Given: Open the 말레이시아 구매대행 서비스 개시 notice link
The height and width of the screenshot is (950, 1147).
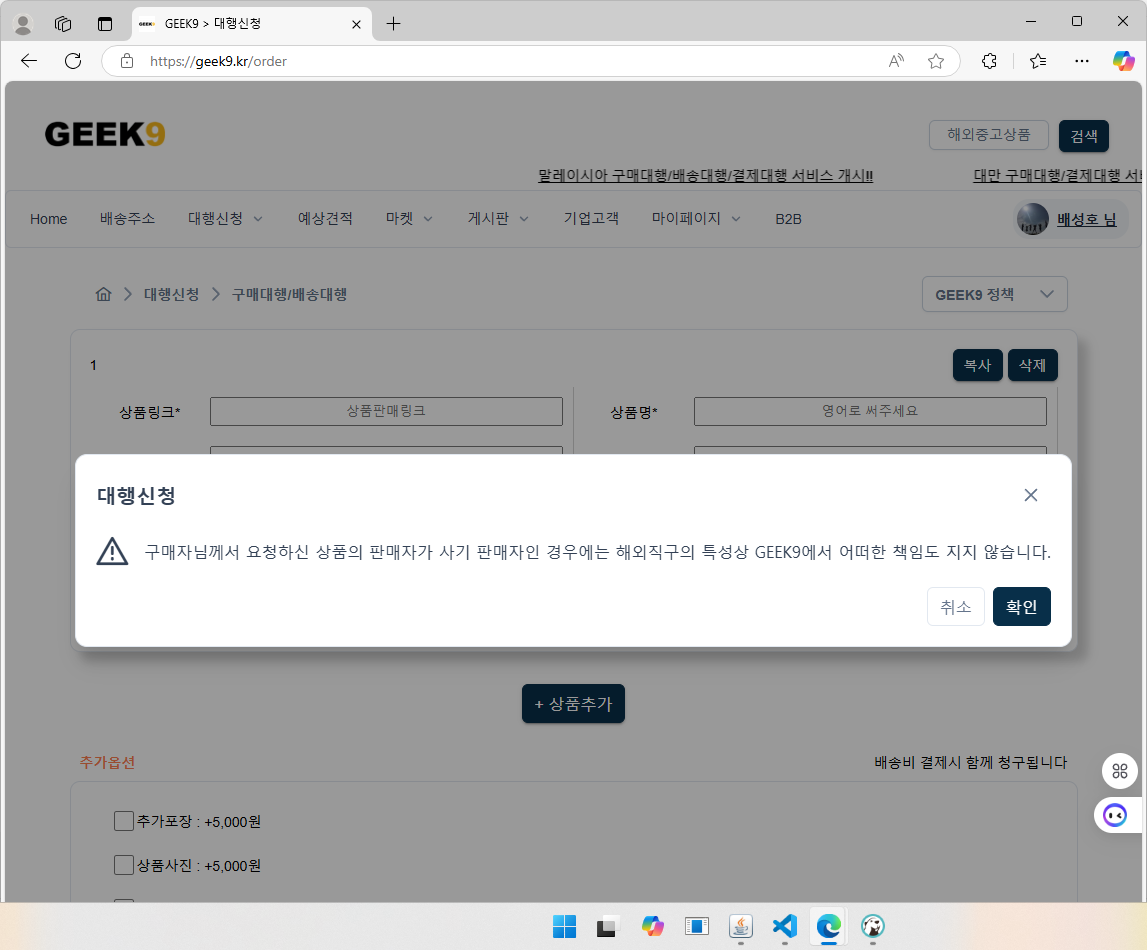Looking at the screenshot, I should [705, 176].
